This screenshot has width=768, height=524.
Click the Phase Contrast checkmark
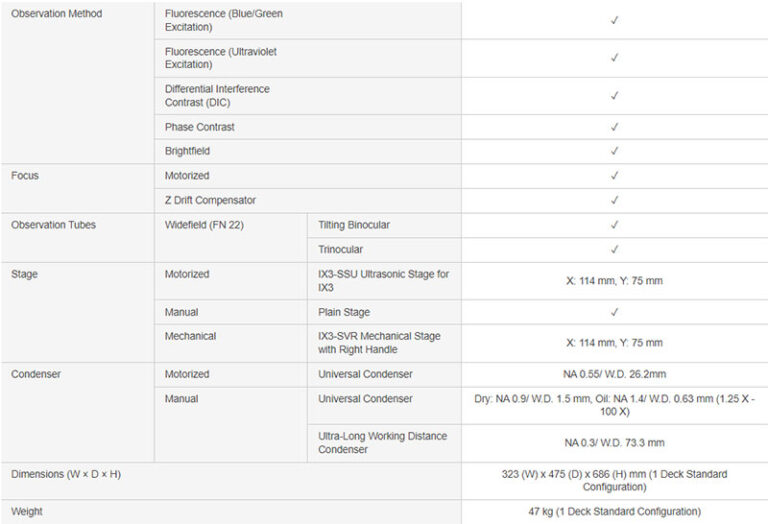(614, 128)
